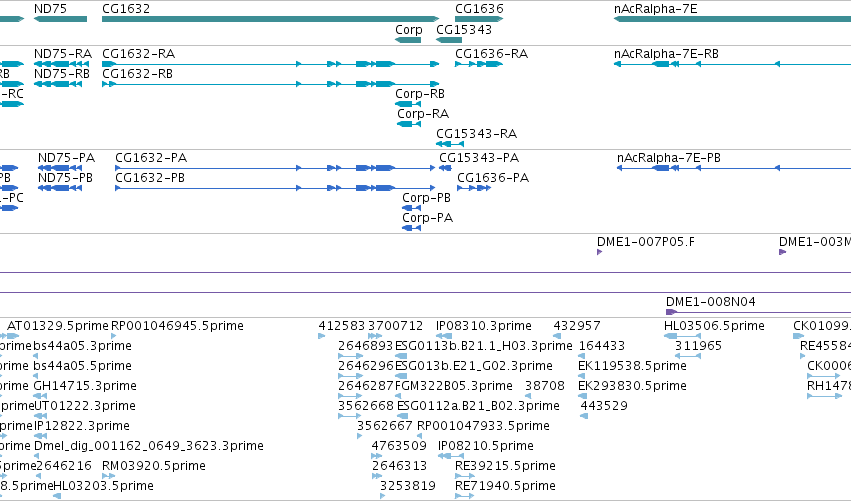
Task: Open the IP12822.3prime EST label
Action: (x=82, y=426)
